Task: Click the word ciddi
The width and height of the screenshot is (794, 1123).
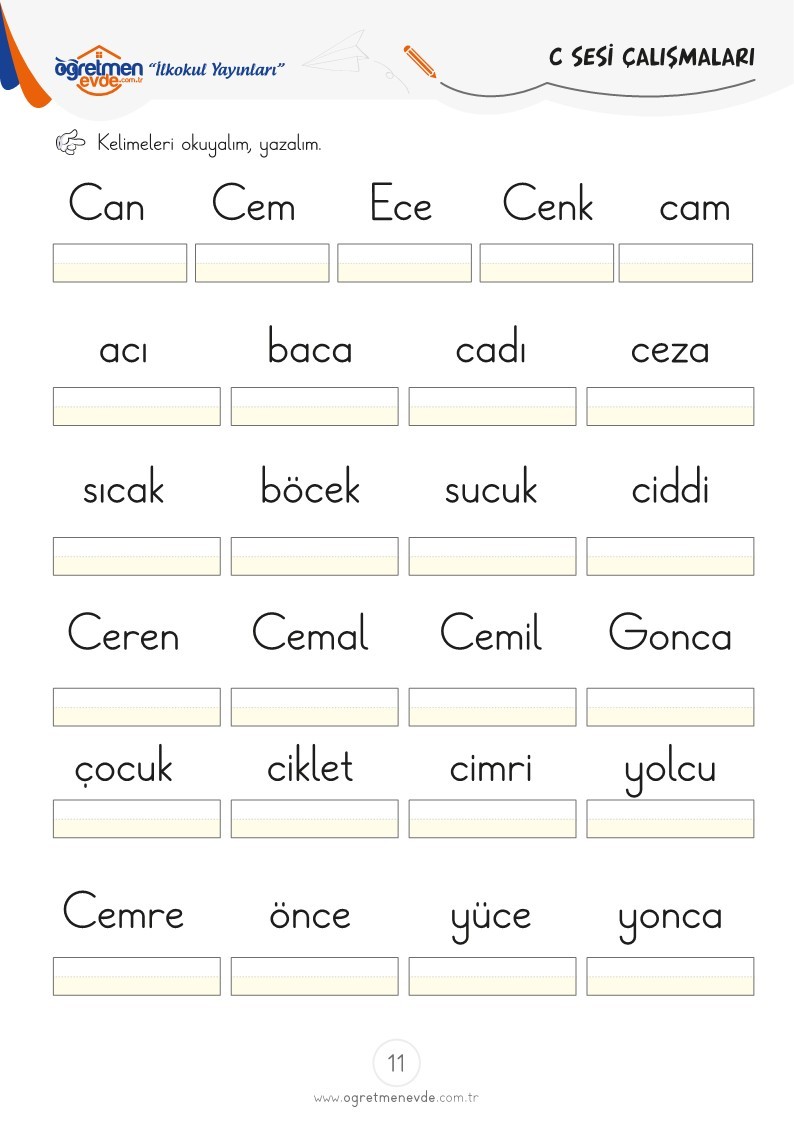Action: (670, 487)
